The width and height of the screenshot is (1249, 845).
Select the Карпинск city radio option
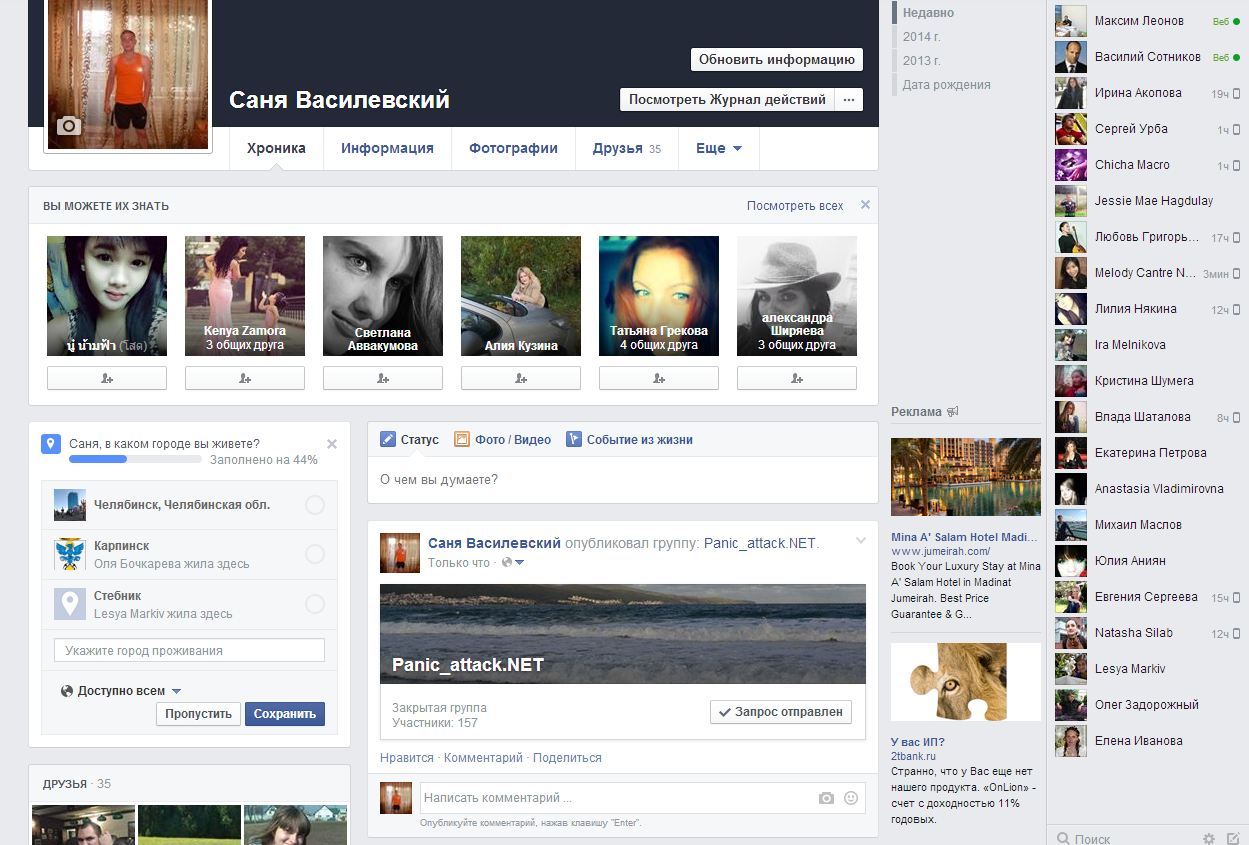pos(315,554)
